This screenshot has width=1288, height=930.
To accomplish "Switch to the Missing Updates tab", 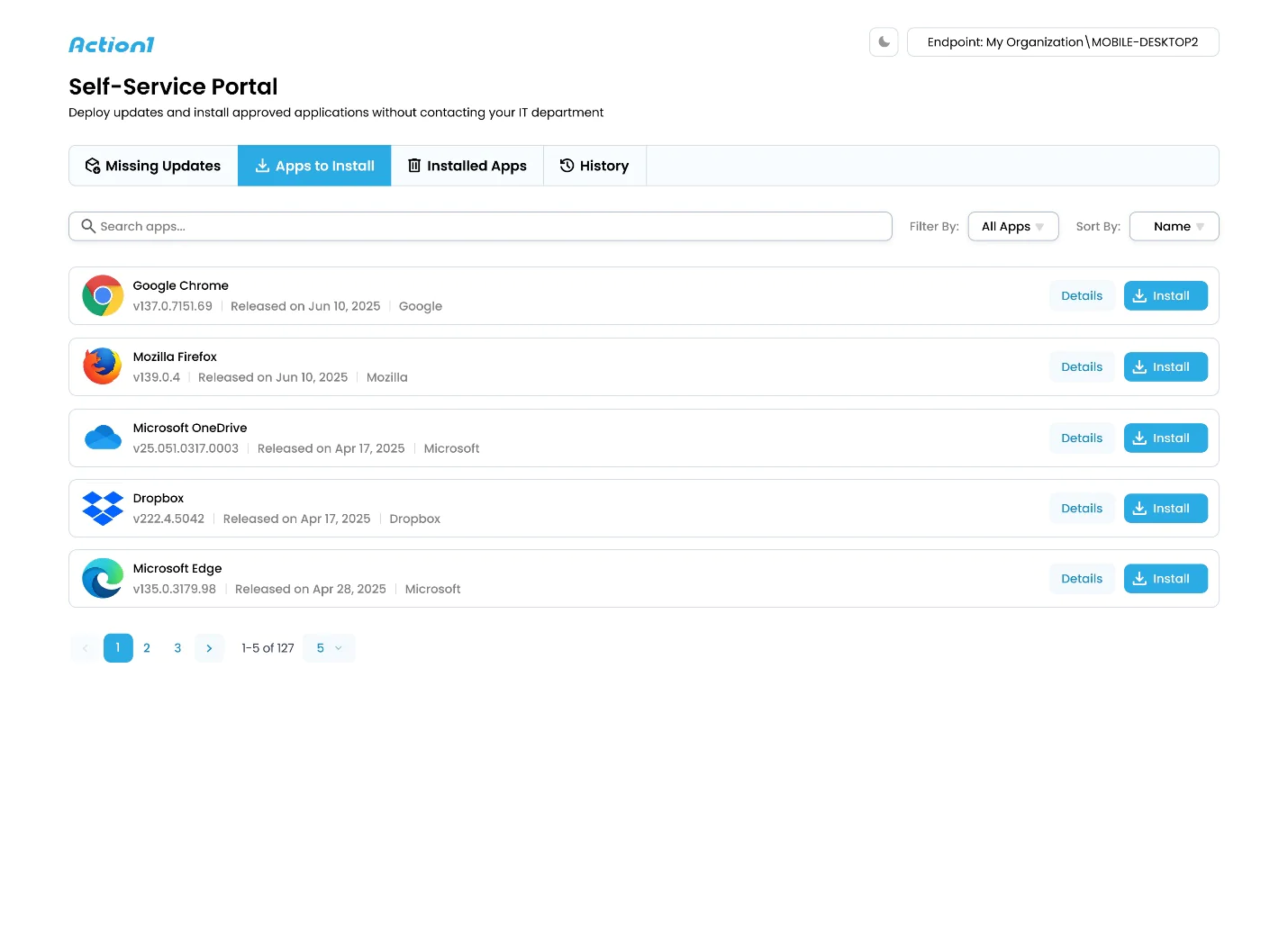I will click(x=153, y=167).
